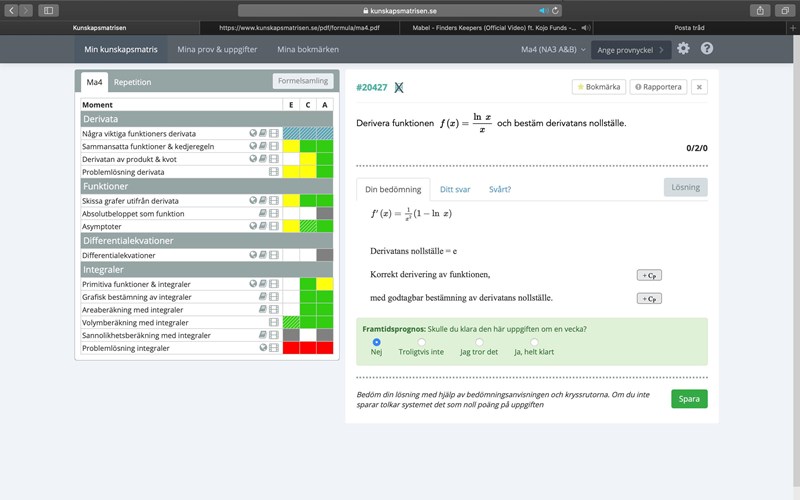Select the 'Jag tror det' radio option

(x=479, y=342)
